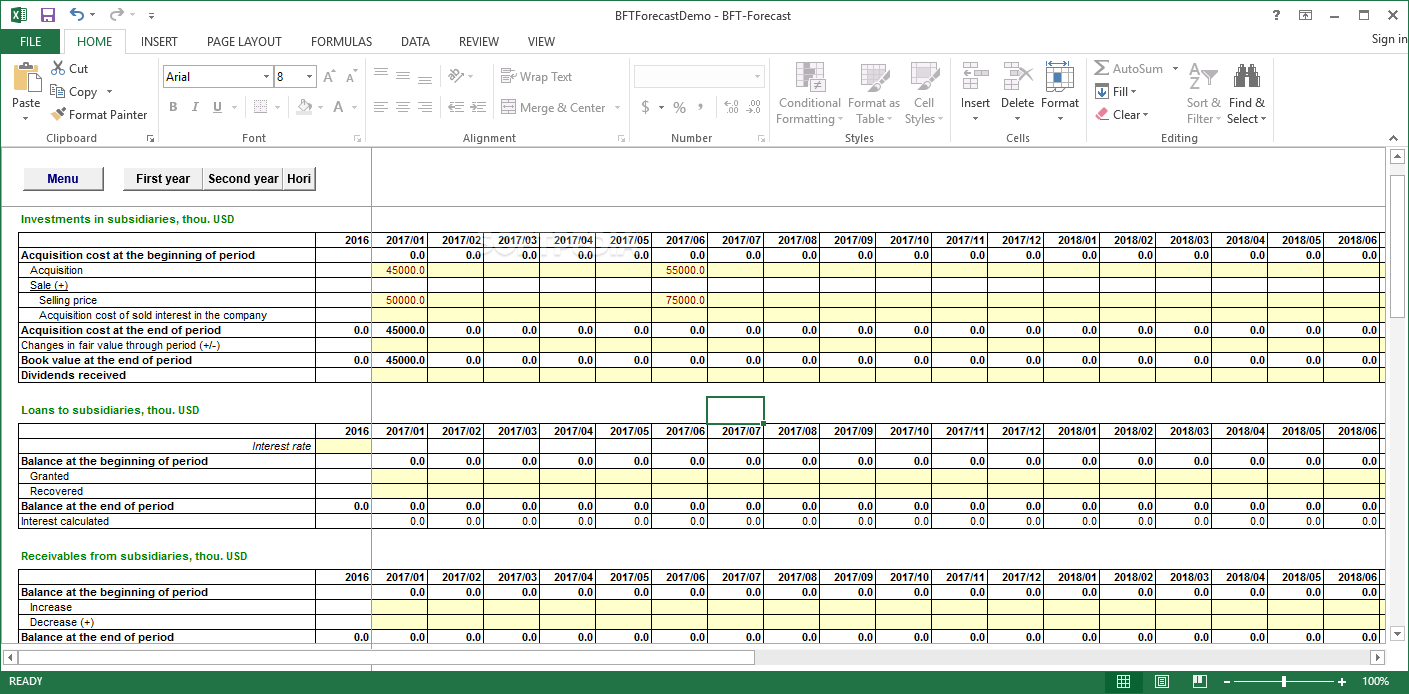Viewport: 1409px width, 694px height.
Task: Click the Menu button on the sheet
Action: 63,179
